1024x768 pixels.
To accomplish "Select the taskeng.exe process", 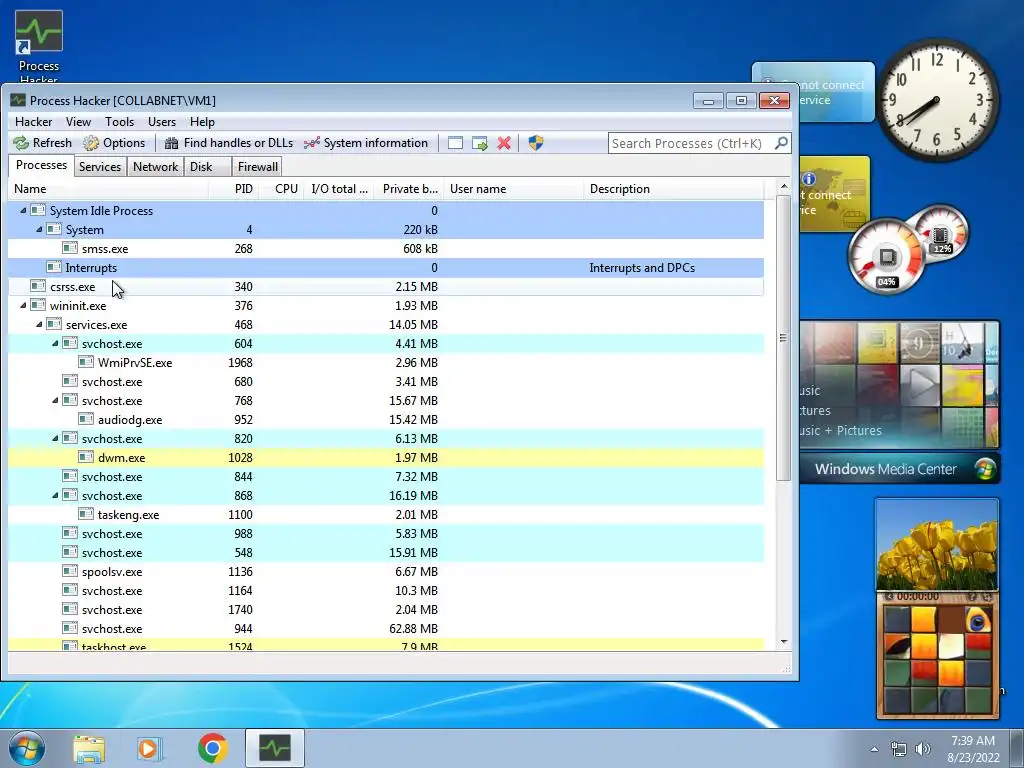I will click(386, 515).
